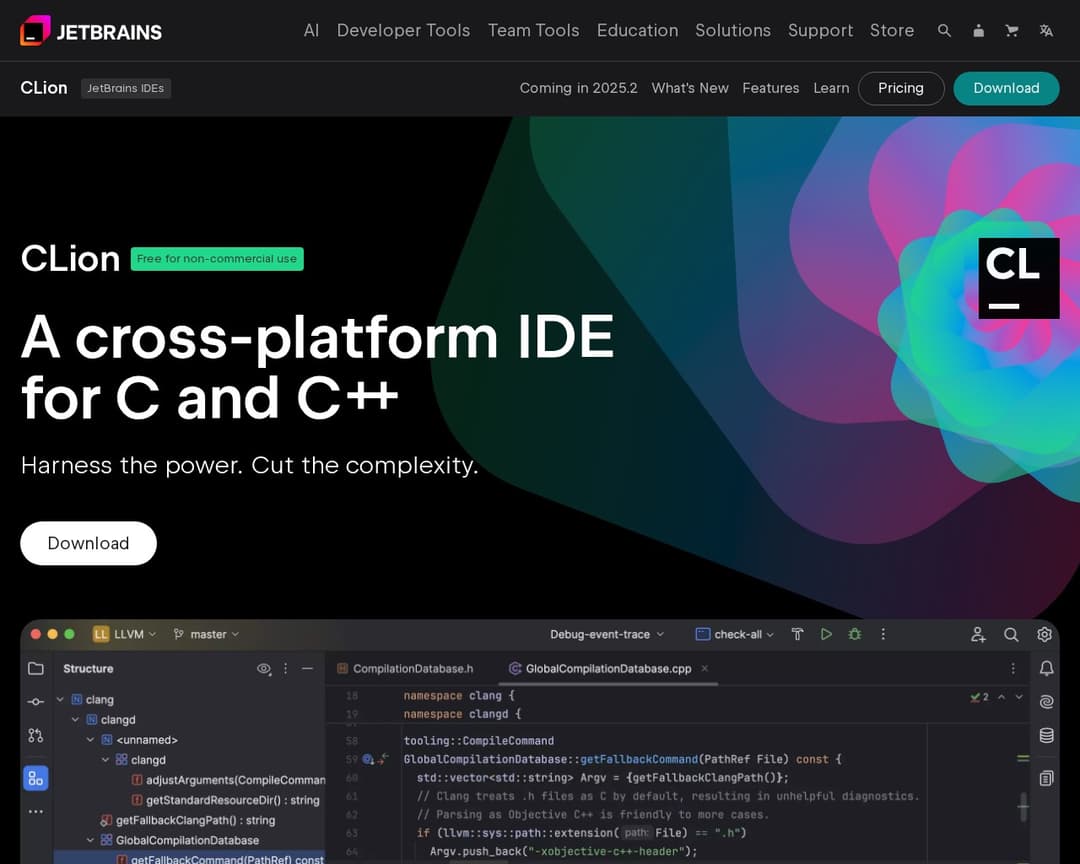Open the Store menu

coord(892,30)
